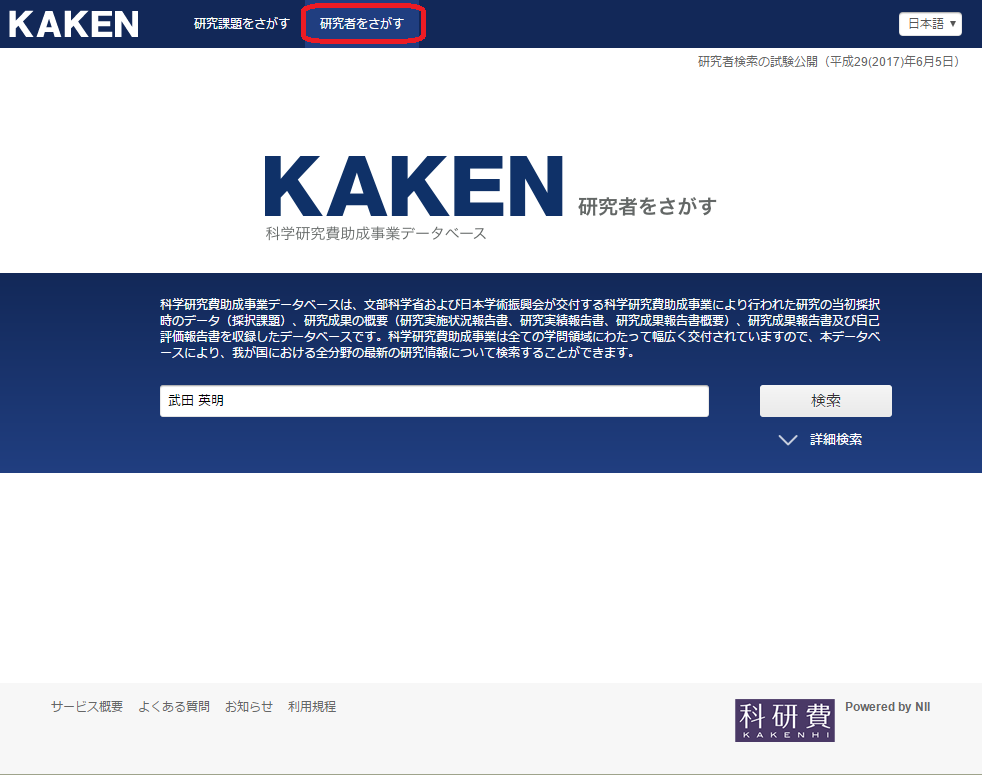Image resolution: width=982 pixels, height=775 pixels.
Task: Expand the 詳細検索 advanced search
Action: (820, 440)
